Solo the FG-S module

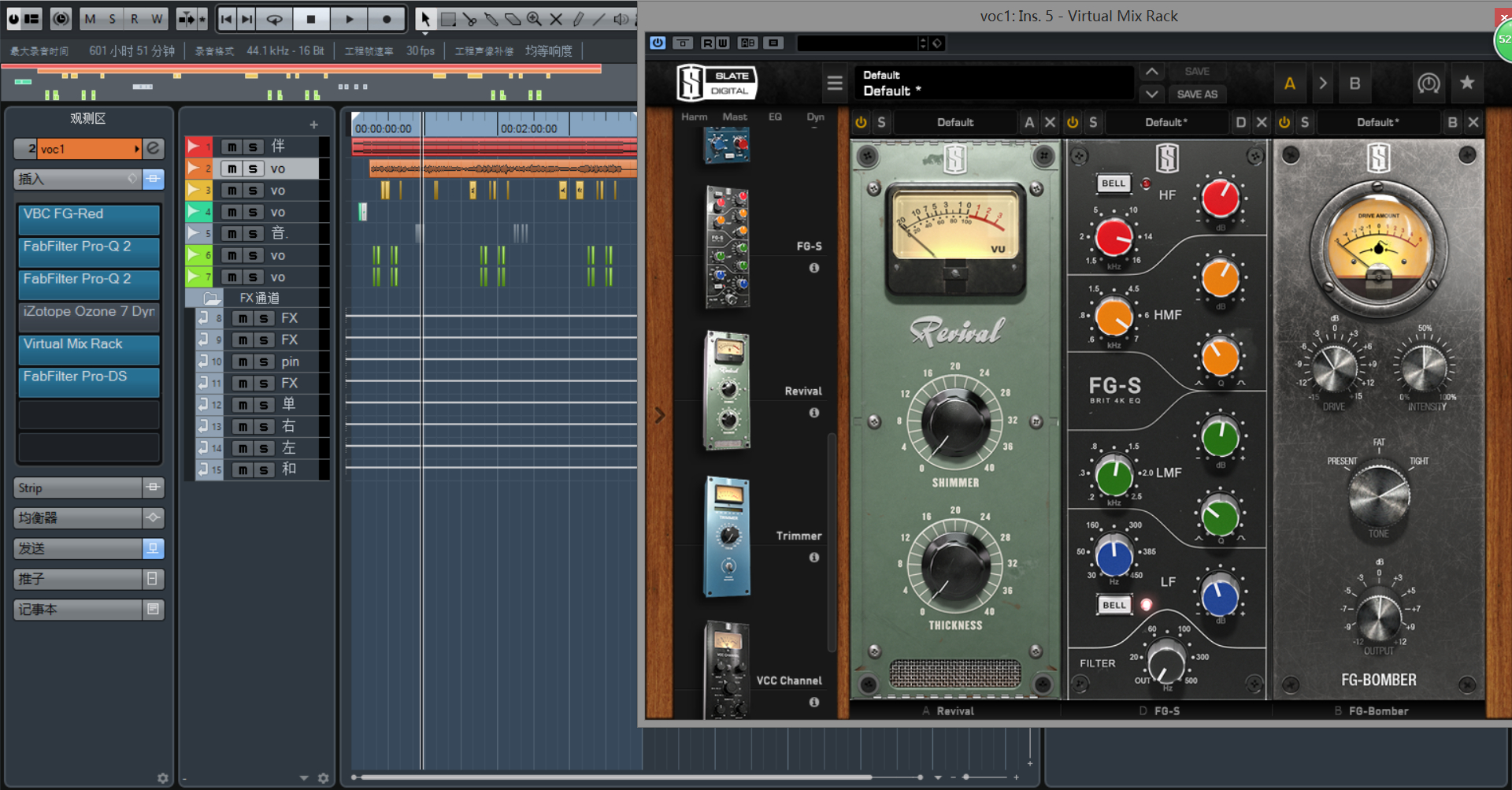click(1093, 122)
